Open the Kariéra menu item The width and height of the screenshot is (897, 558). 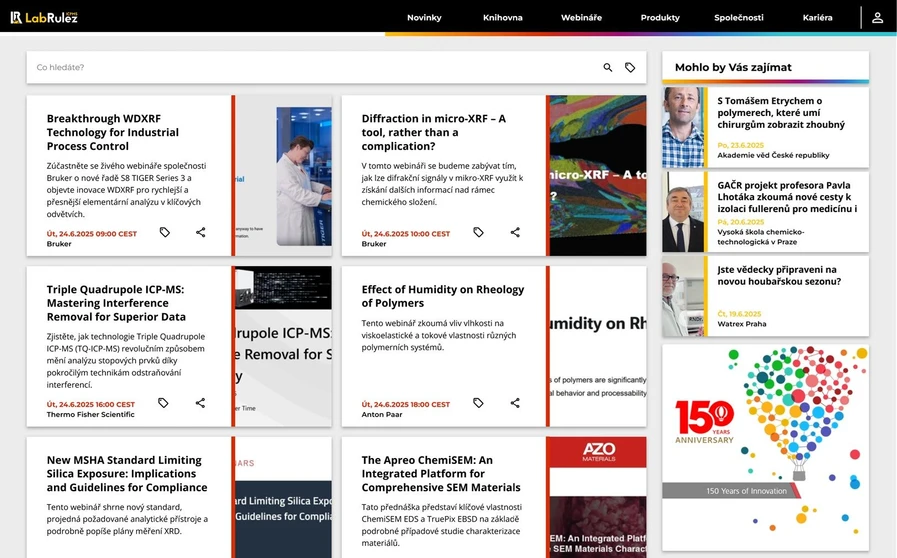pyautogui.click(x=817, y=18)
